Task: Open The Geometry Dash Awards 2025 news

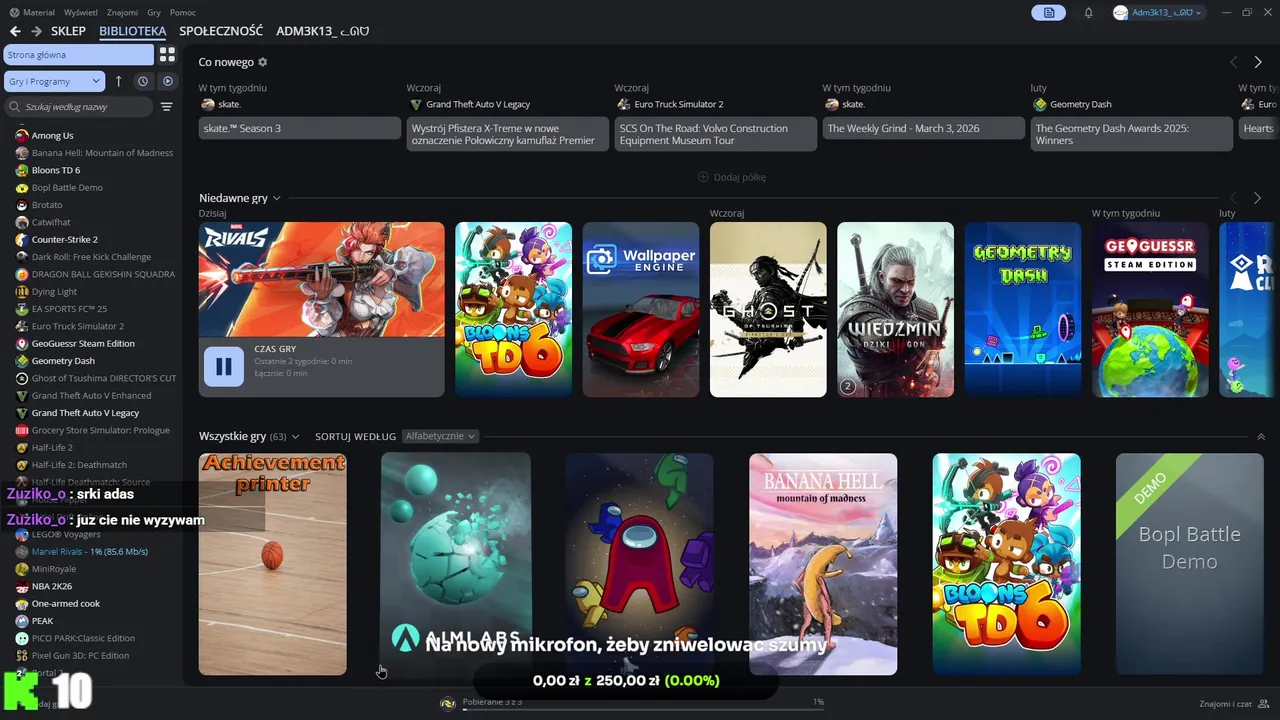Action: pos(1132,134)
